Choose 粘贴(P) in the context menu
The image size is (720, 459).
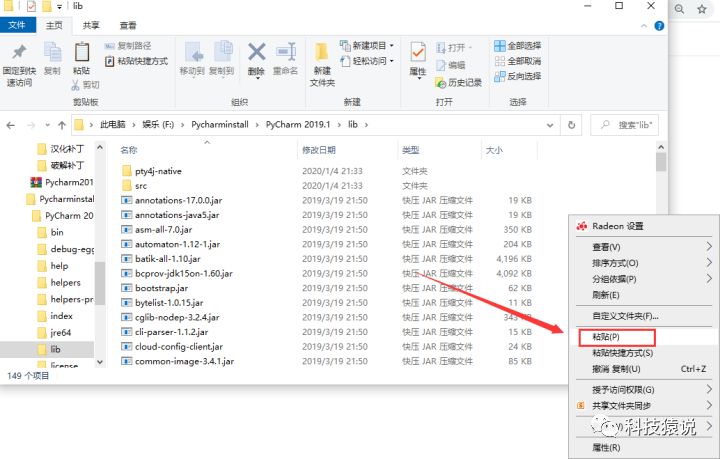(x=606, y=337)
